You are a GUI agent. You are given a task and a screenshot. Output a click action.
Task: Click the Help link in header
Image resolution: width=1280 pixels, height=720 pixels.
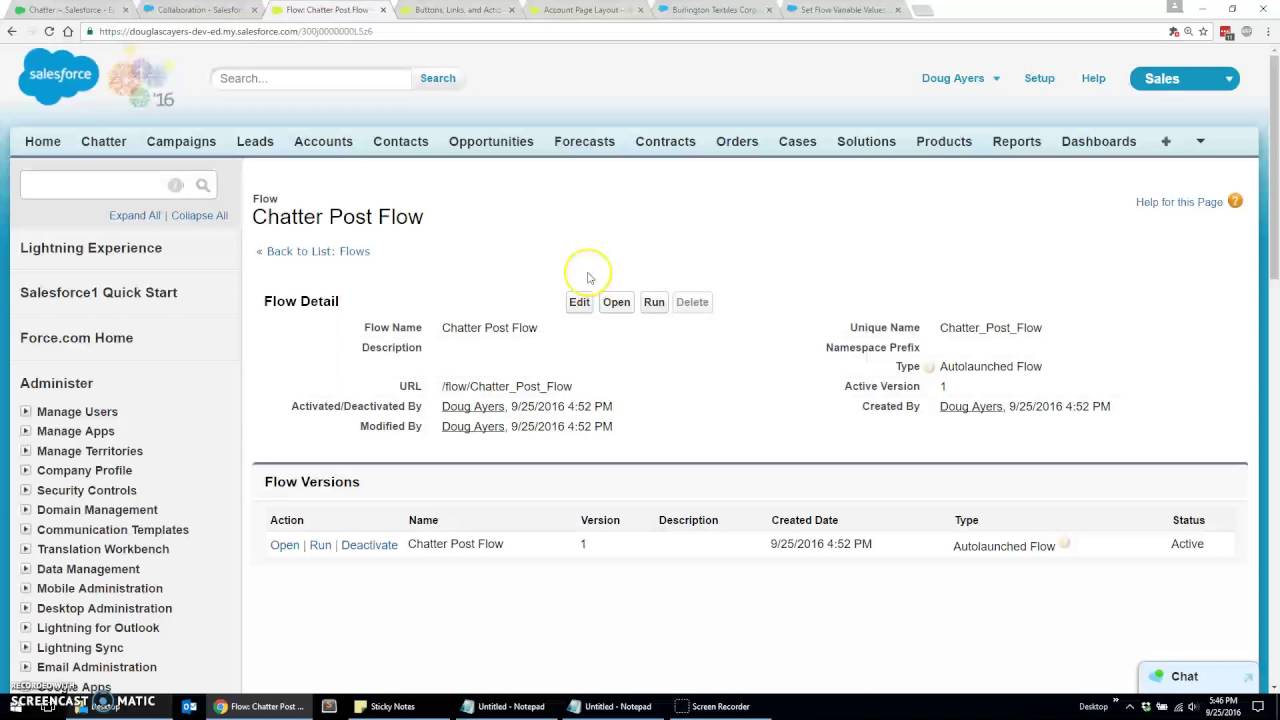coord(1094,78)
